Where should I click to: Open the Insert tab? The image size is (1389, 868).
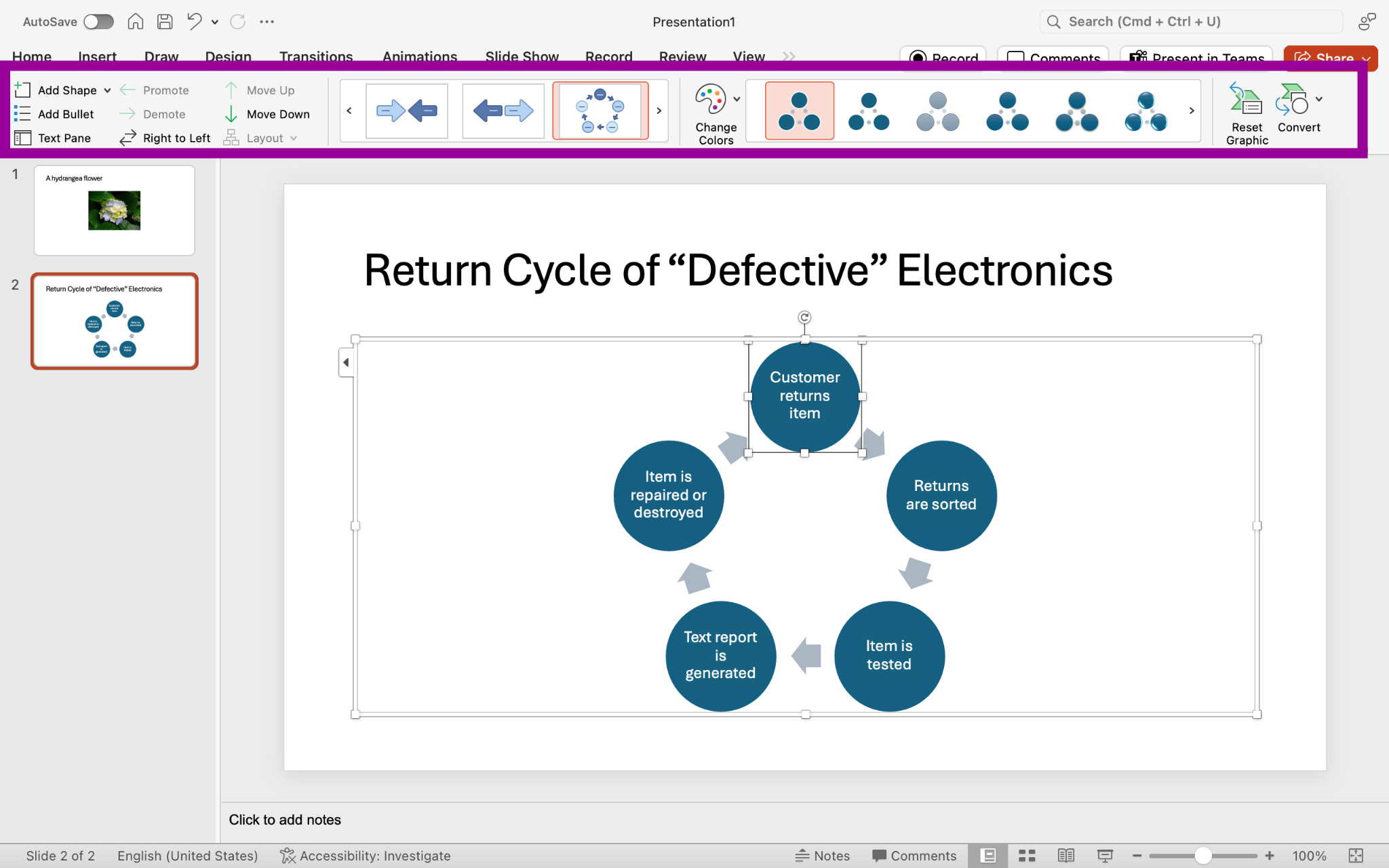pos(97,56)
